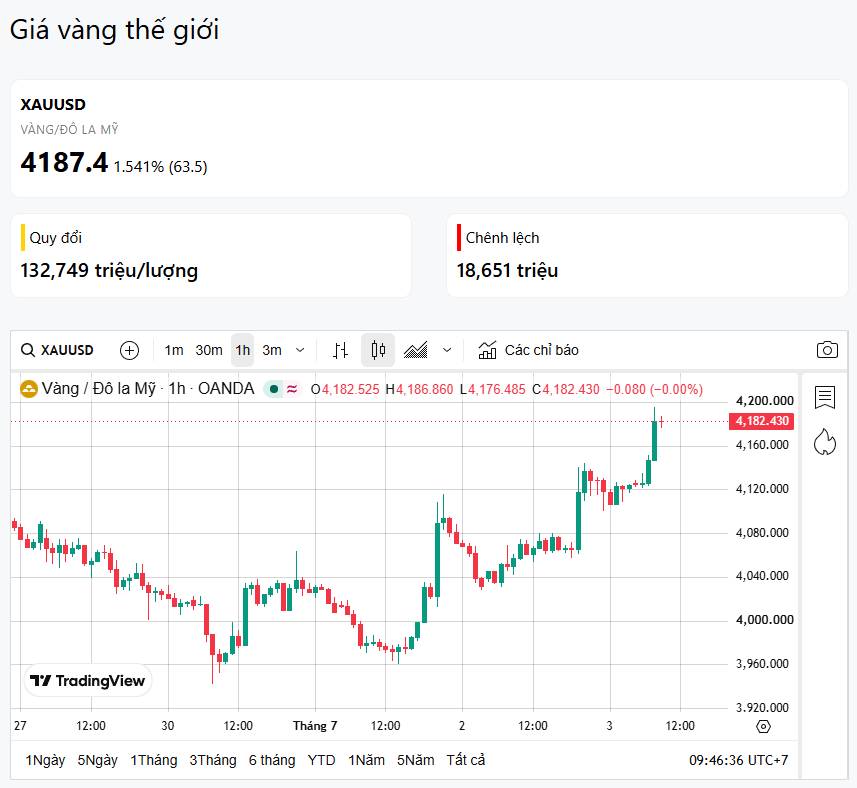Screen dimensions: 857x788
Task: Switch chart interval to 30m
Action: click(209, 350)
